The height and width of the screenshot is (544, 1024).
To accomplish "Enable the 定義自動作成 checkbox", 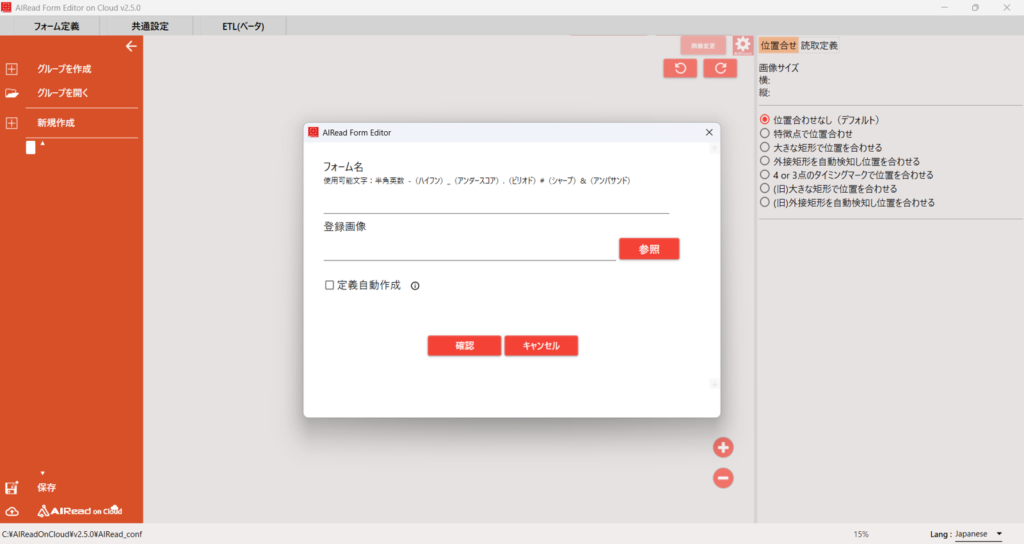I will click(x=329, y=285).
